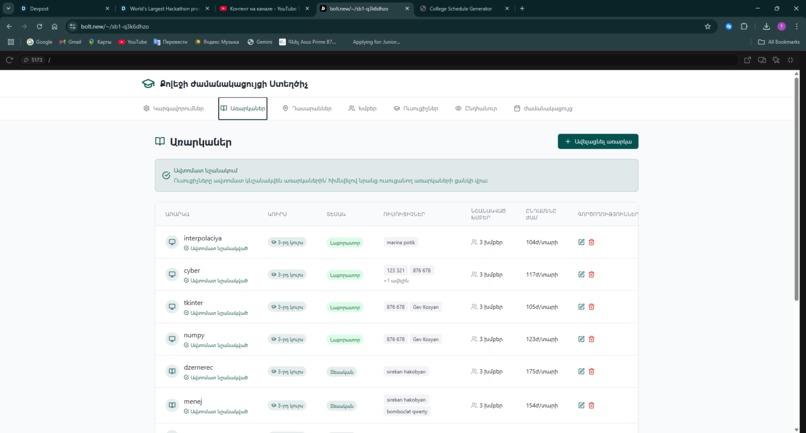Click the browser address bar bolt.new URL
Viewport: 806px width, 433px height.
point(115,26)
